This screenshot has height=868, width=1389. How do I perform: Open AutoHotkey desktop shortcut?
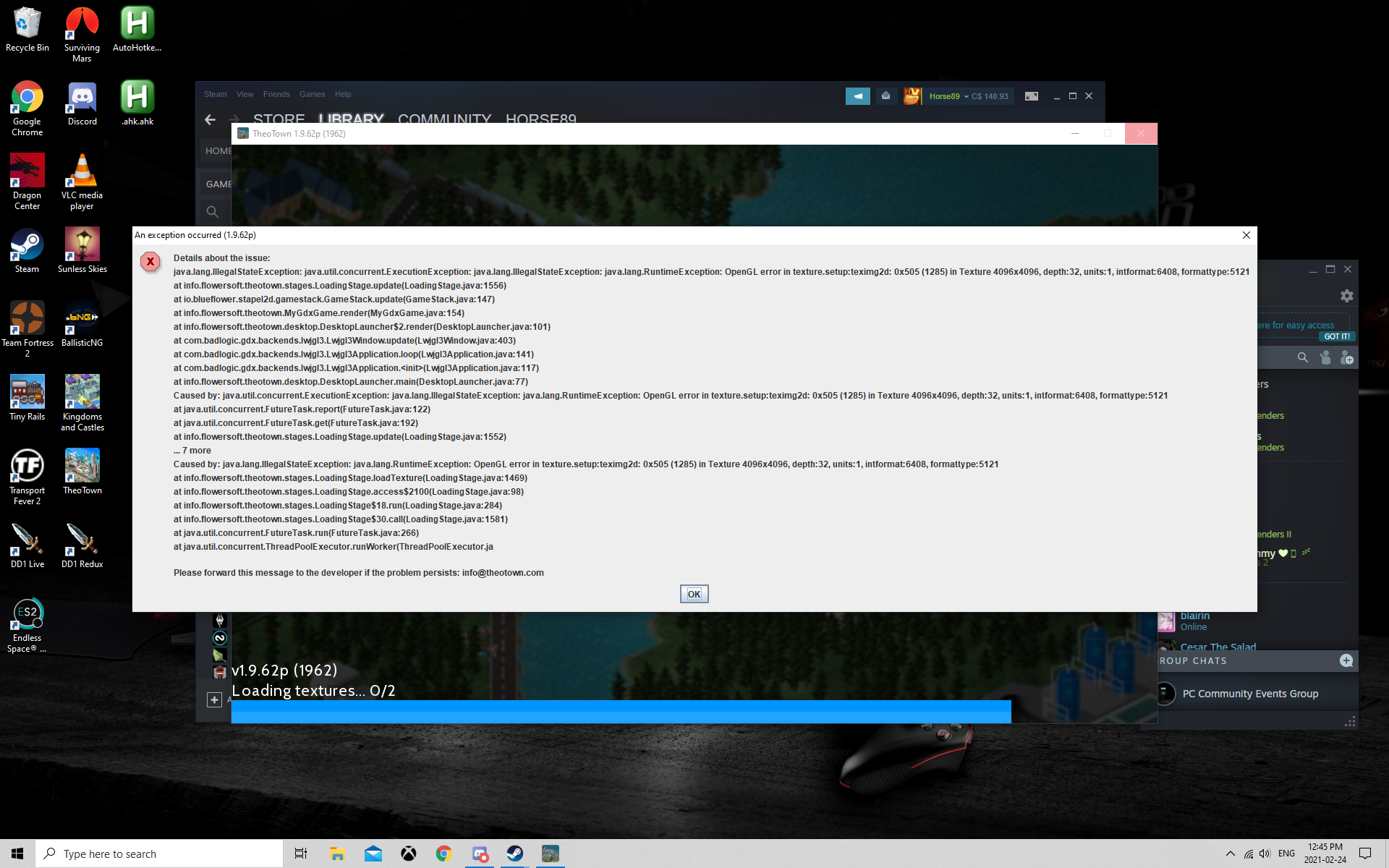[137, 30]
